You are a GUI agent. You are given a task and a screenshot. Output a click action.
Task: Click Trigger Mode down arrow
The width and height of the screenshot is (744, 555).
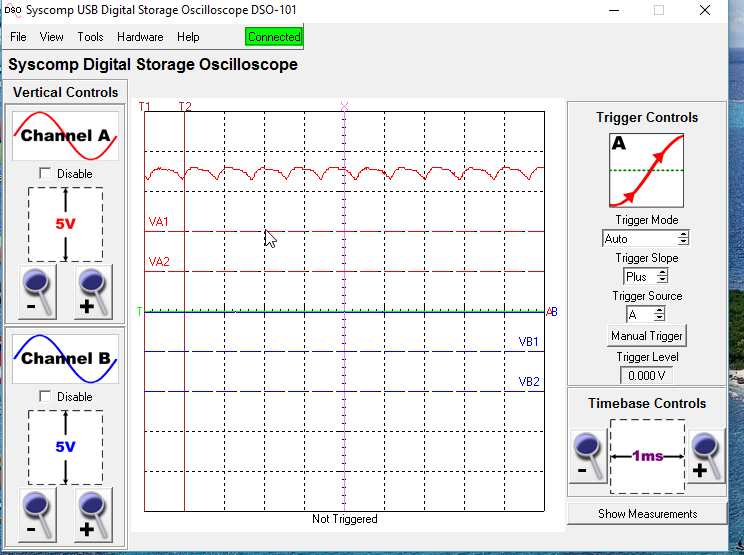pos(683,241)
